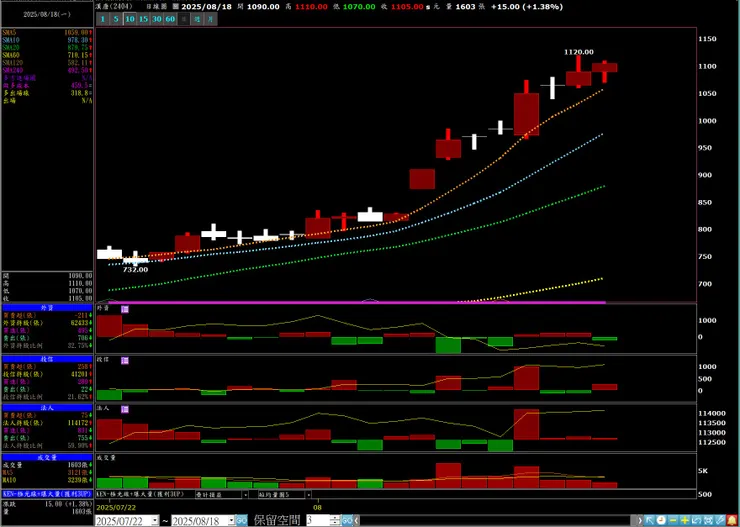Open the end date 2025/08/18 dropdown
The height and width of the screenshot is (527, 740).
tap(231, 520)
